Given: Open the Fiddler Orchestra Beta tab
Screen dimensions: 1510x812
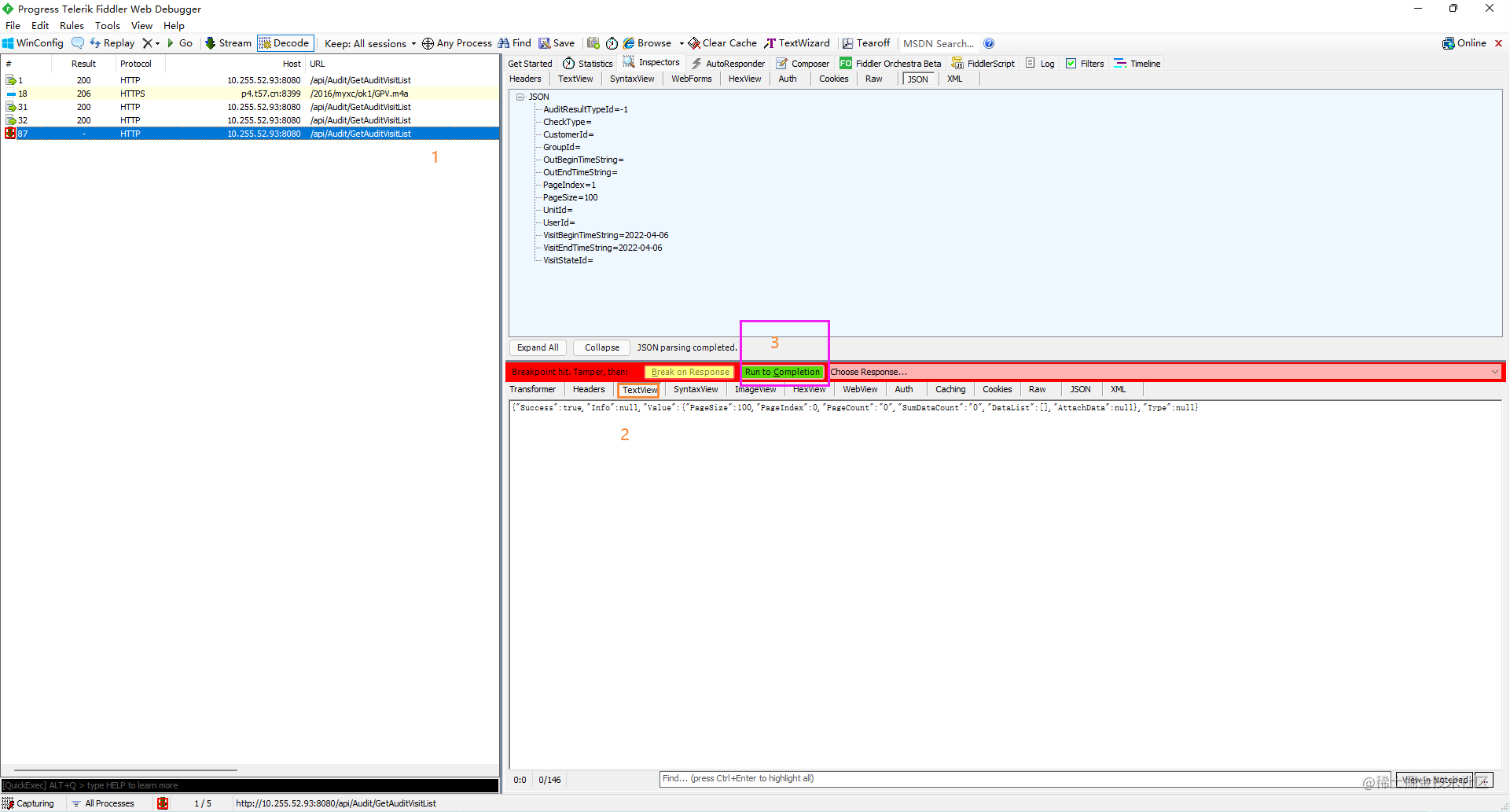Looking at the screenshot, I should click(x=890, y=64).
